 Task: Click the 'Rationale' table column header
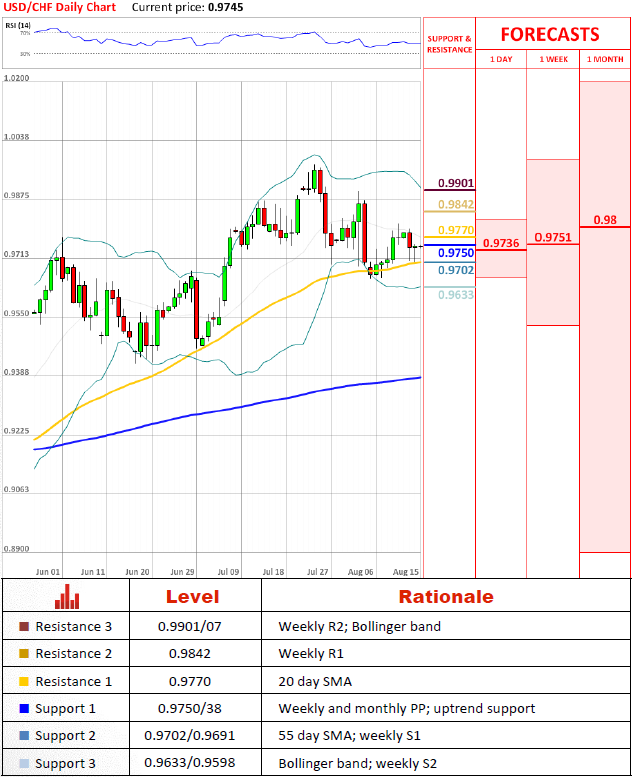pyautogui.click(x=446, y=597)
